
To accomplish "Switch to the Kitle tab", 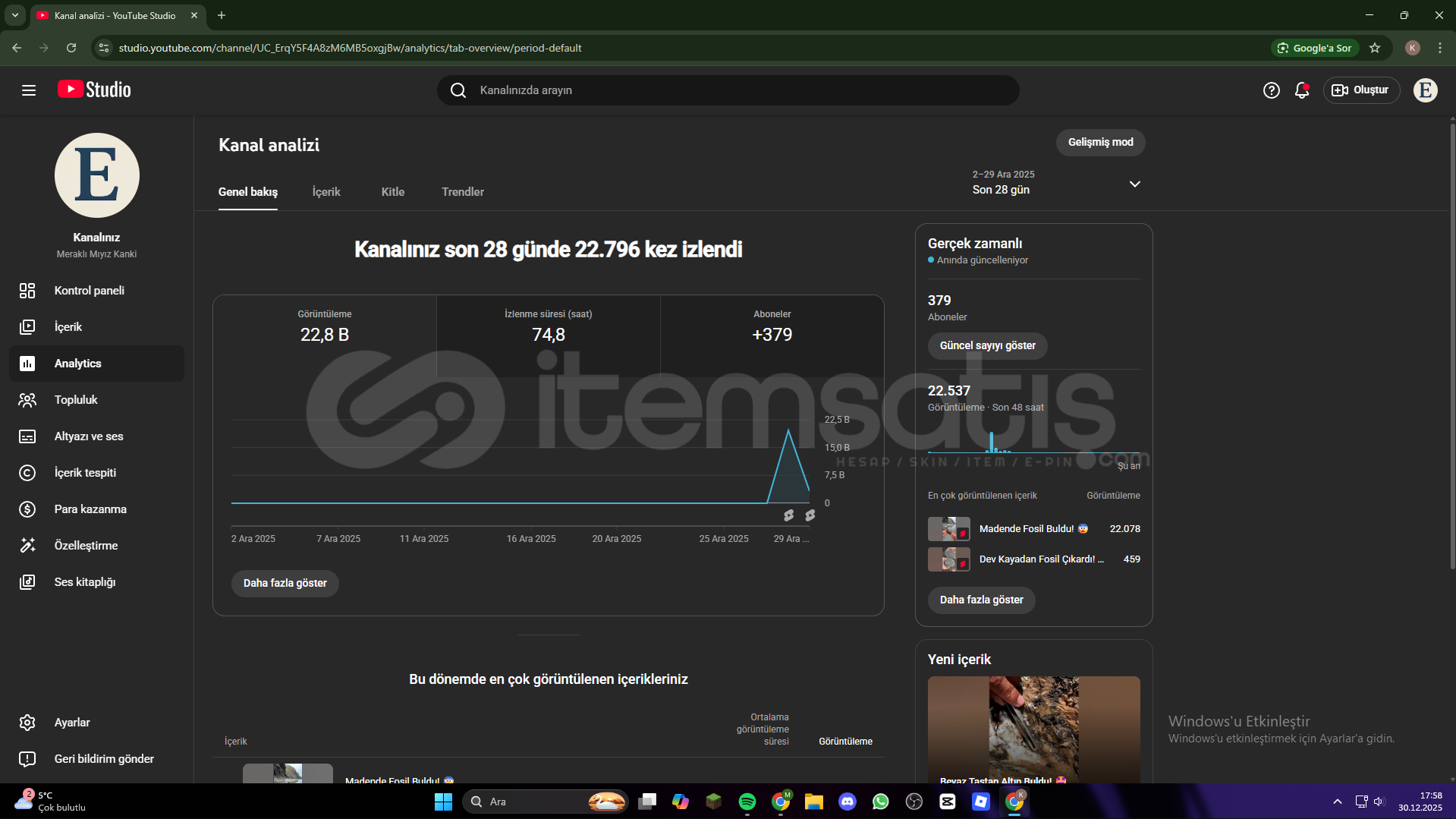I will click(393, 192).
